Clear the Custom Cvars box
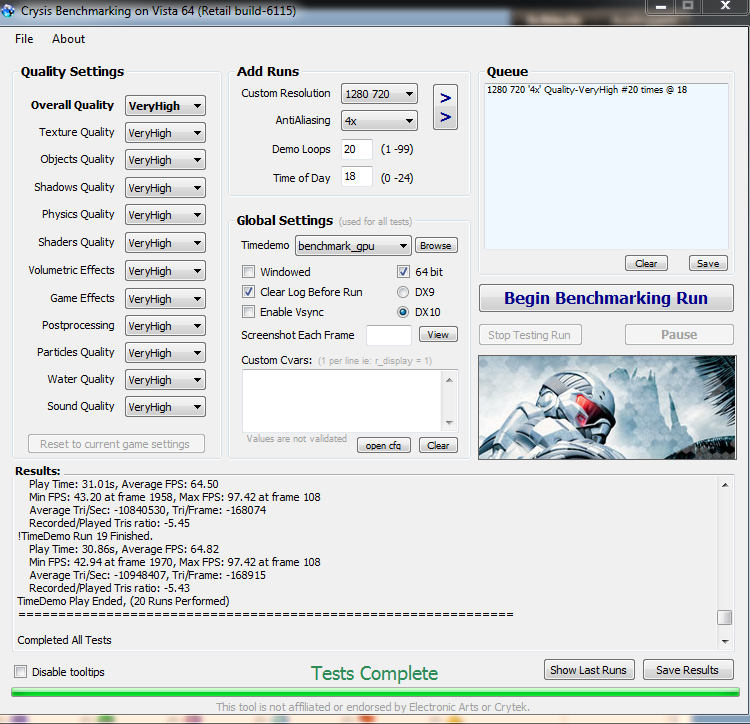Image resolution: width=750 pixels, height=724 pixels. [438, 445]
